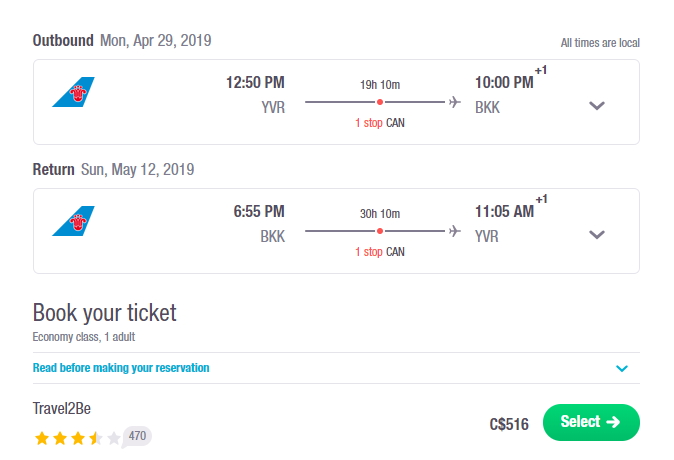Expand return flight details chevron
674x460 pixels.
tap(597, 235)
